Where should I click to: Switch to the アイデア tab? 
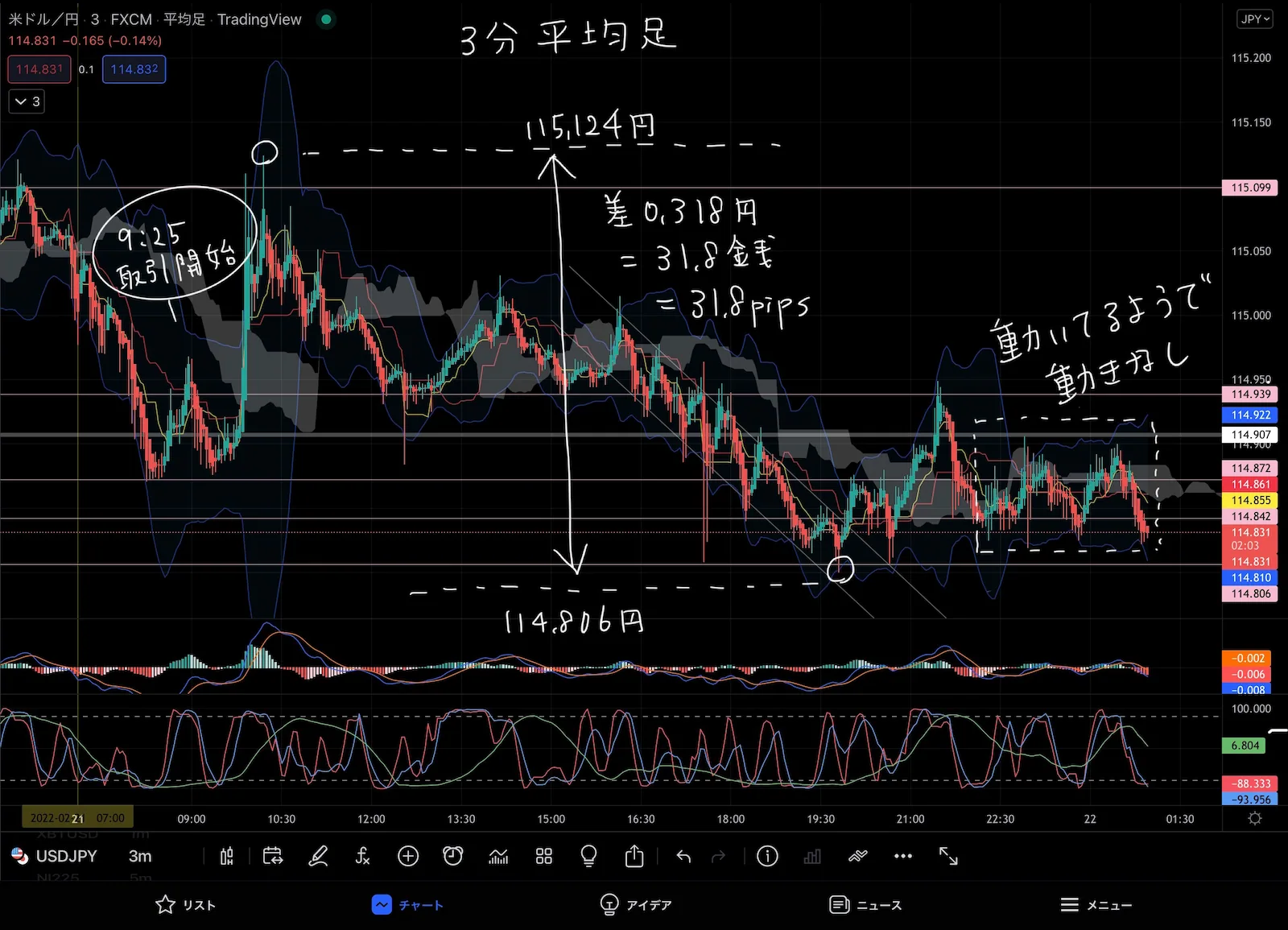[636, 905]
